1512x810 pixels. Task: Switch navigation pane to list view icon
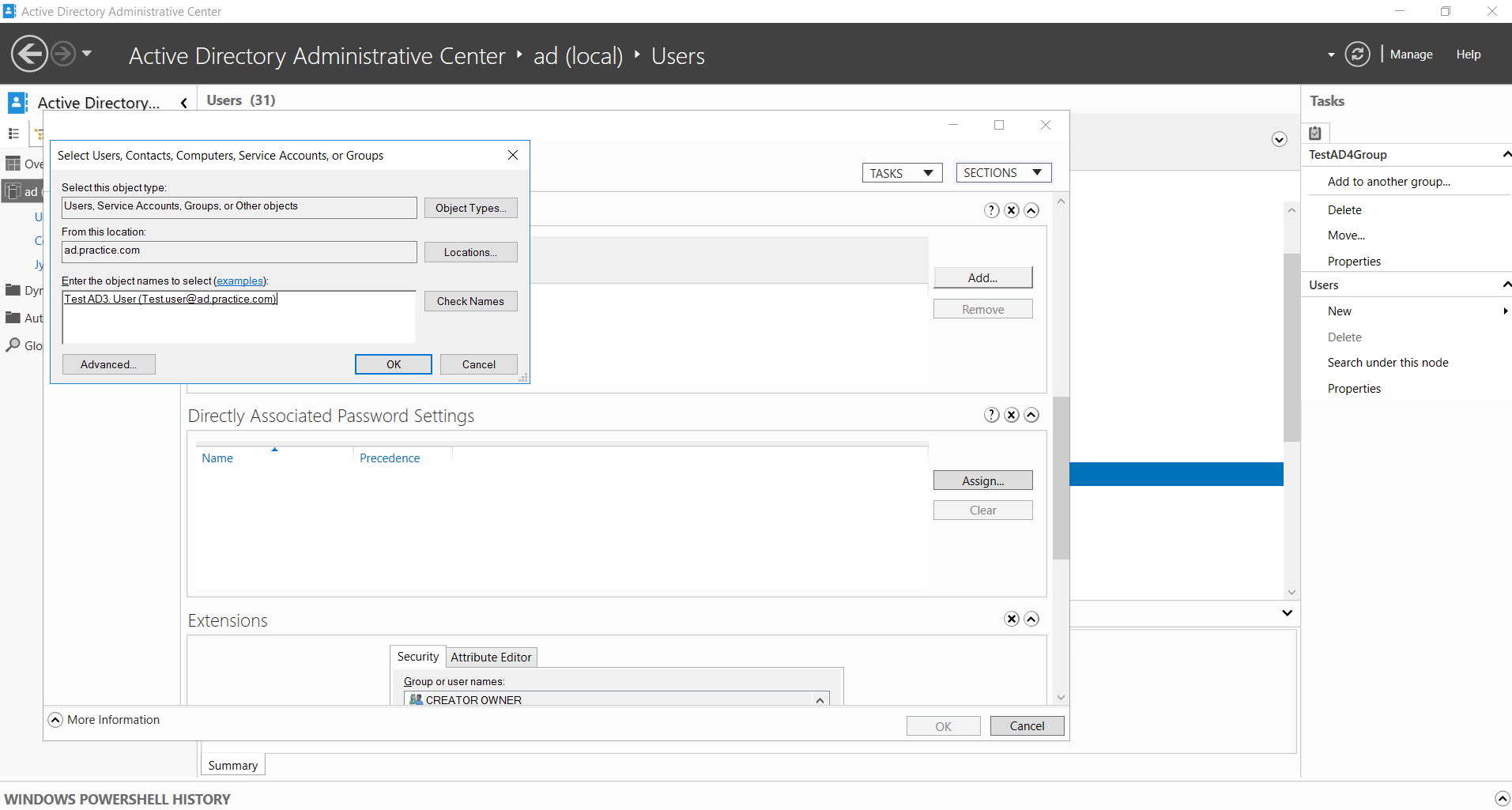point(13,134)
